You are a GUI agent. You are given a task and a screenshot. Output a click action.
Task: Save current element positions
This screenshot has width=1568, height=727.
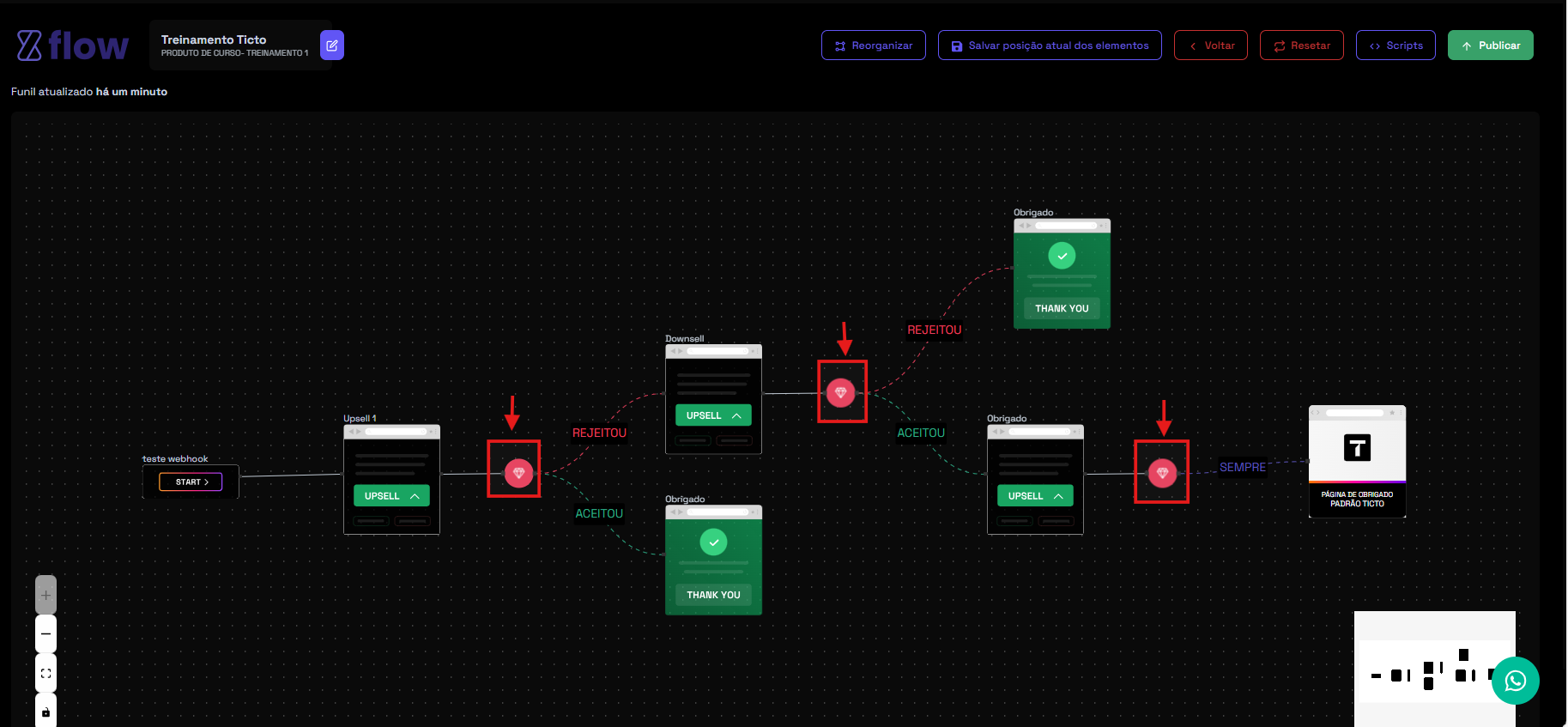[x=1049, y=45]
